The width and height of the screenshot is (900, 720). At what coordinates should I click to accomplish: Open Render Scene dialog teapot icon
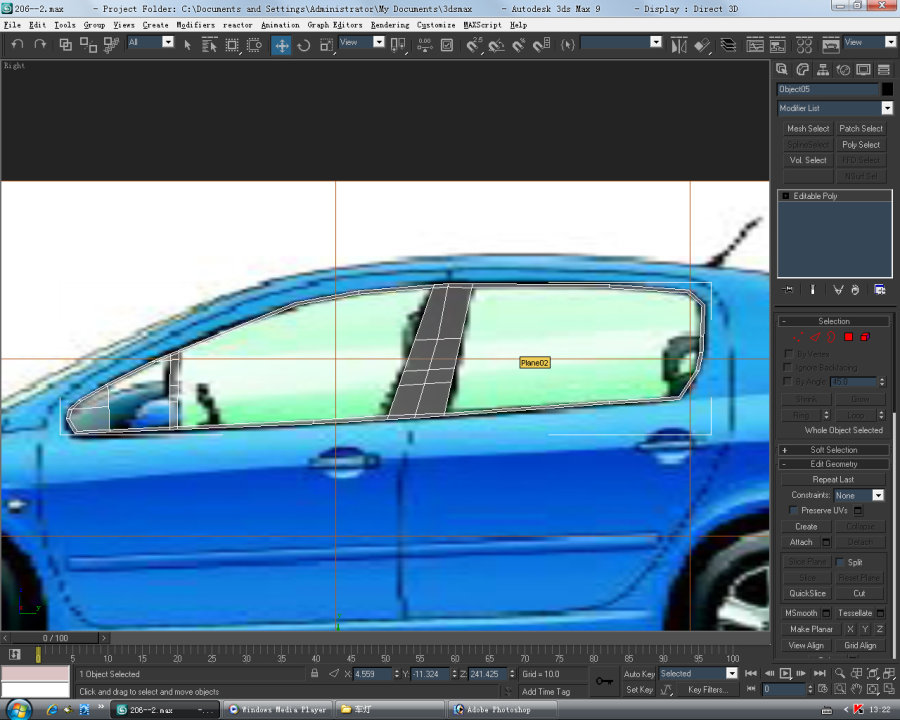pyautogui.click(x=830, y=45)
